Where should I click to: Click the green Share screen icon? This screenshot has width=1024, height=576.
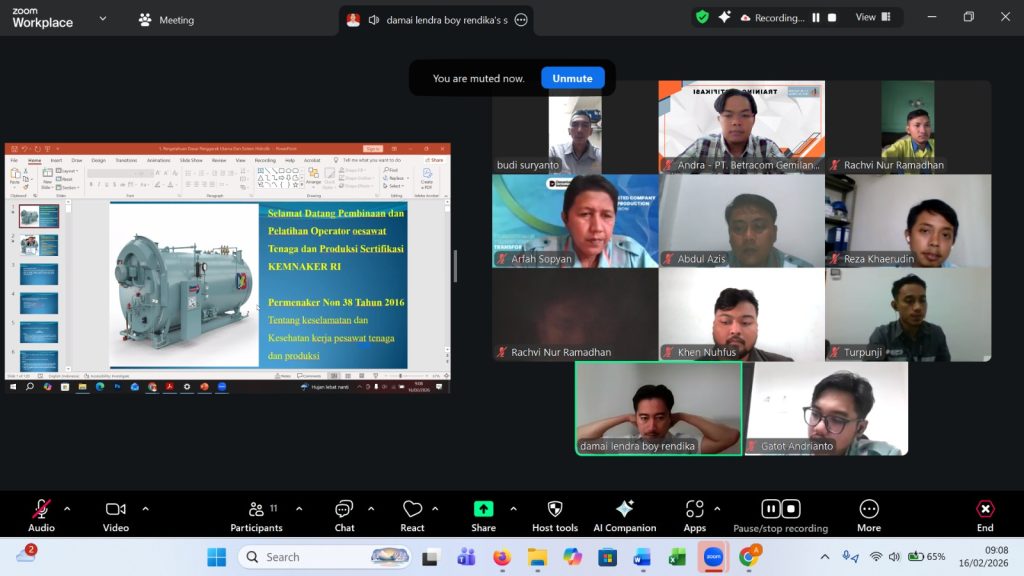point(483,509)
